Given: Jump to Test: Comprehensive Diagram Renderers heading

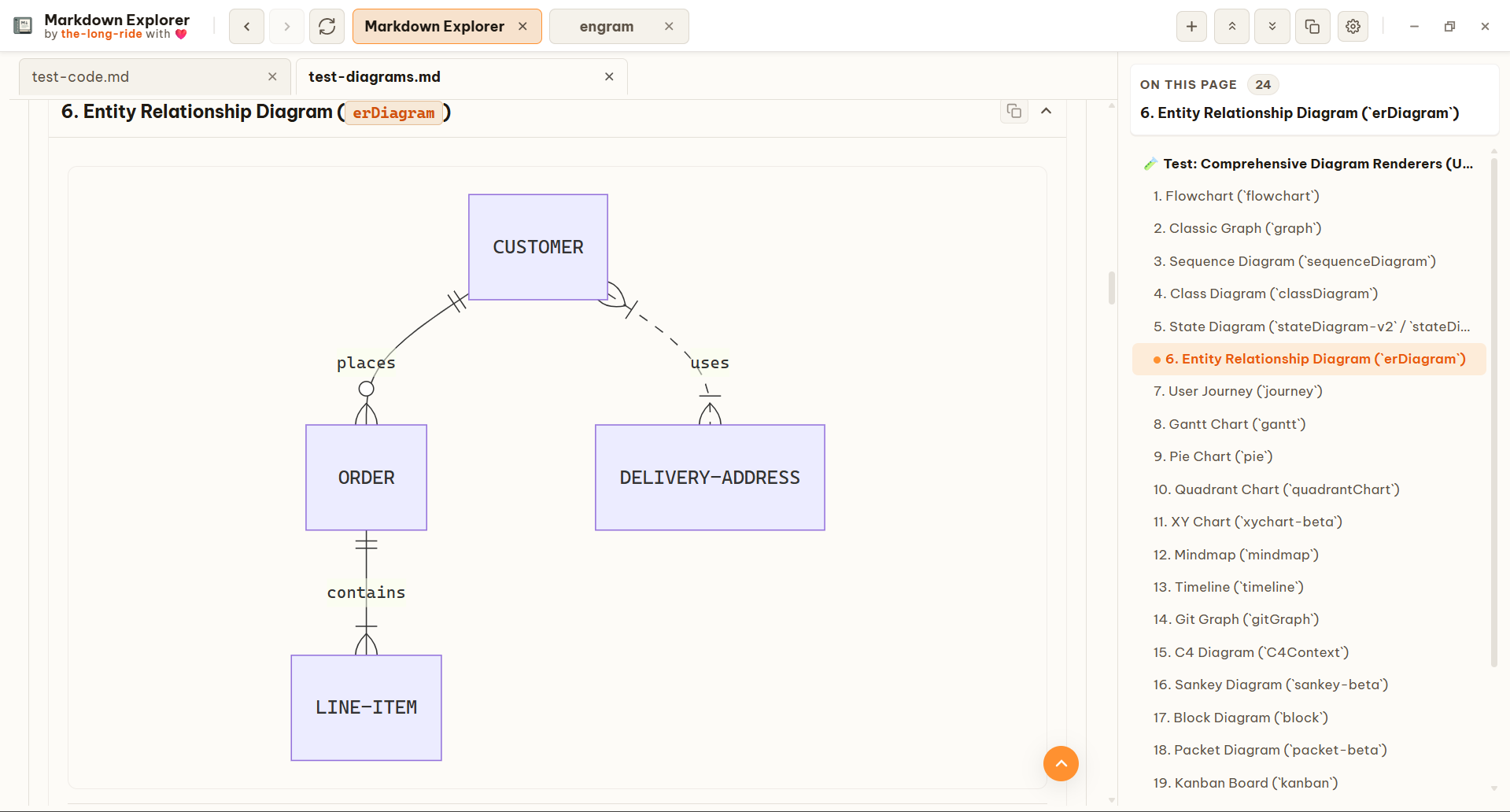Looking at the screenshot, I should 1309,164.
